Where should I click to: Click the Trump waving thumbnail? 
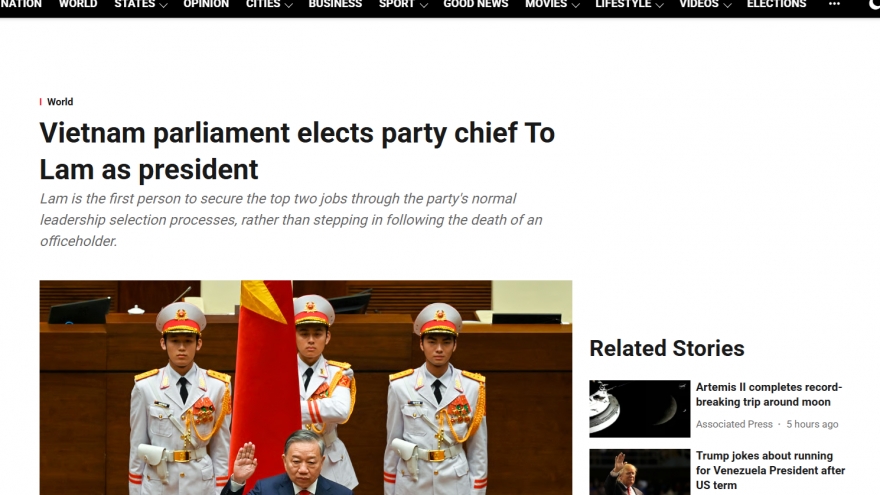pyautogui.click(x=640, y=472)
